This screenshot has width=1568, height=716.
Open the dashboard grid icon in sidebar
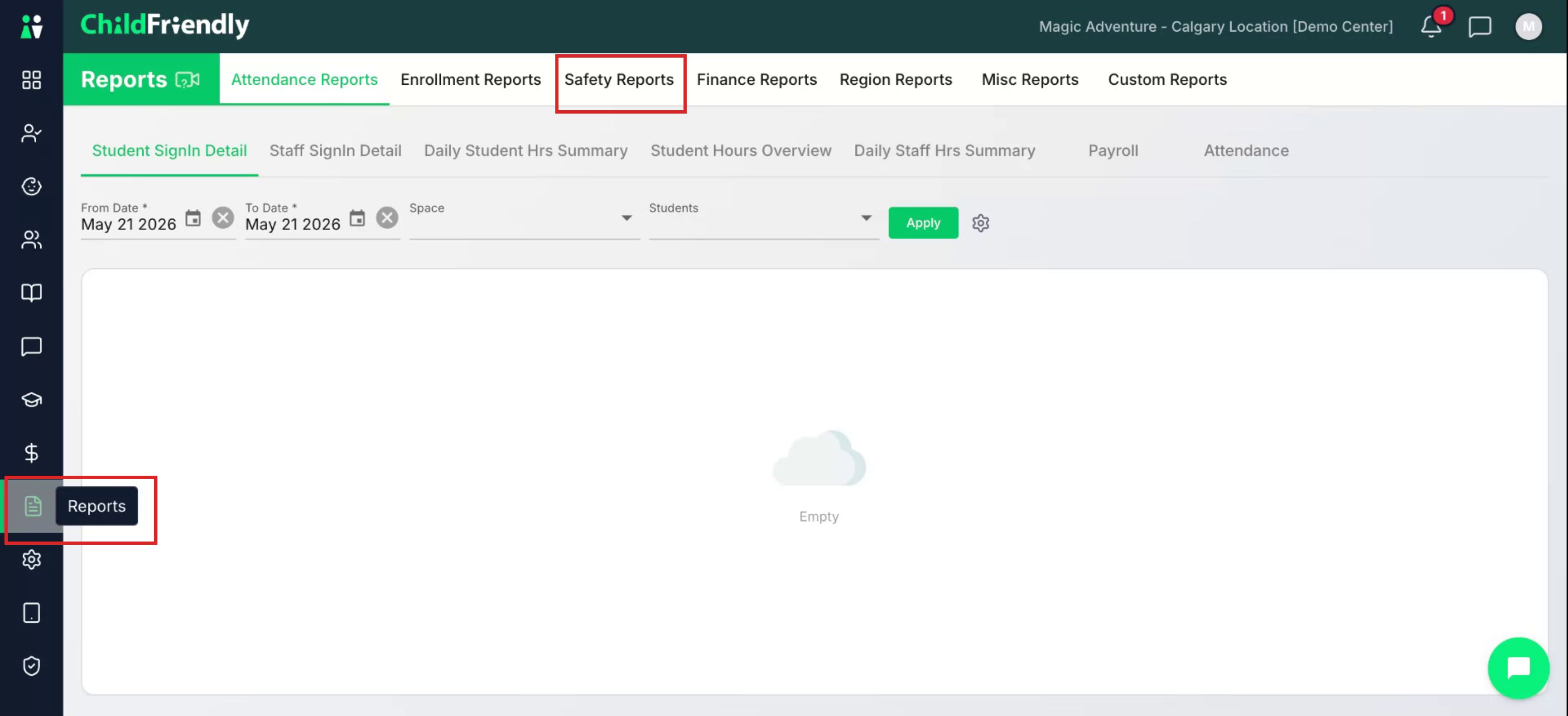[31, 80]
